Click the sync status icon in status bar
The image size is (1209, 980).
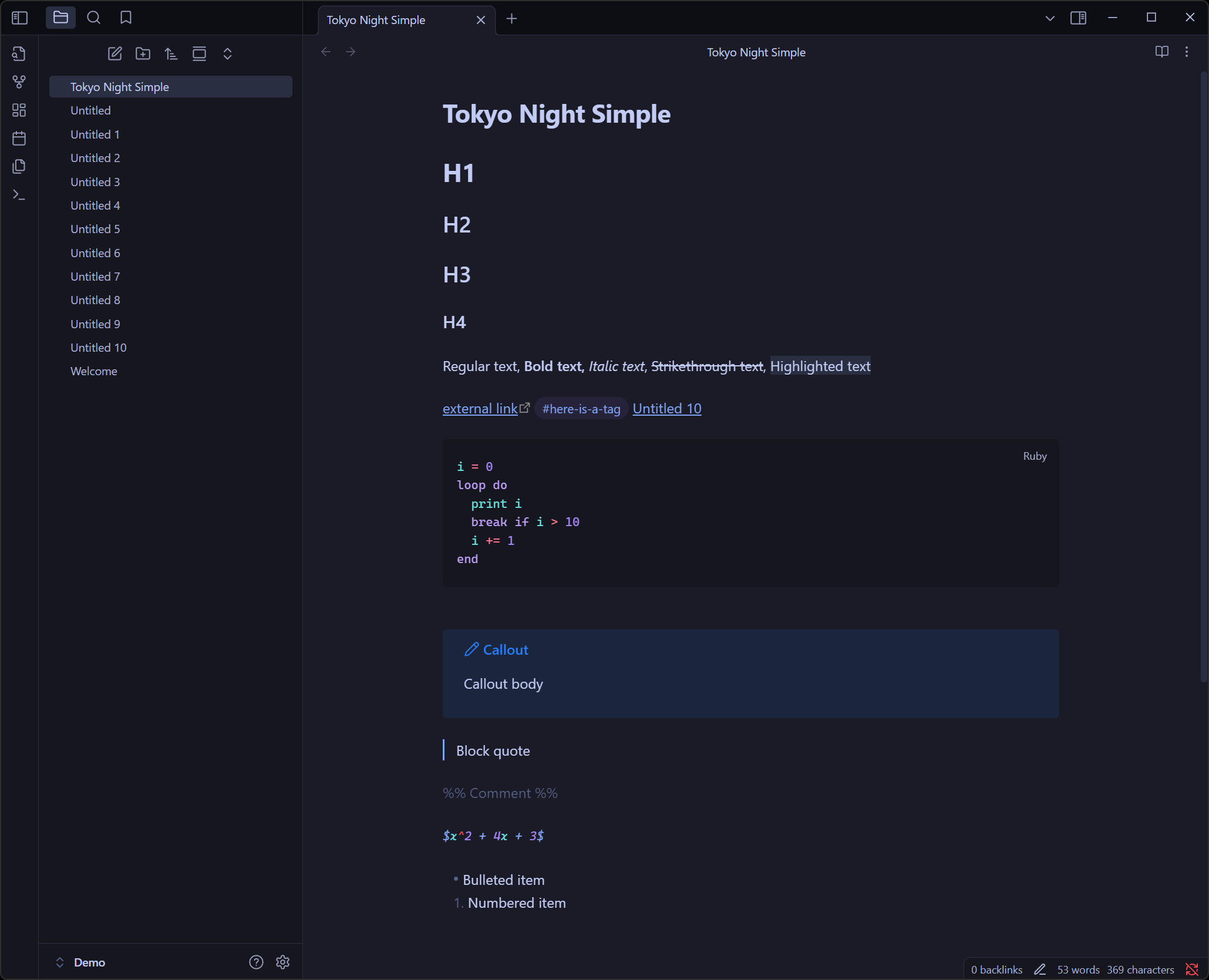point(1191,969)
